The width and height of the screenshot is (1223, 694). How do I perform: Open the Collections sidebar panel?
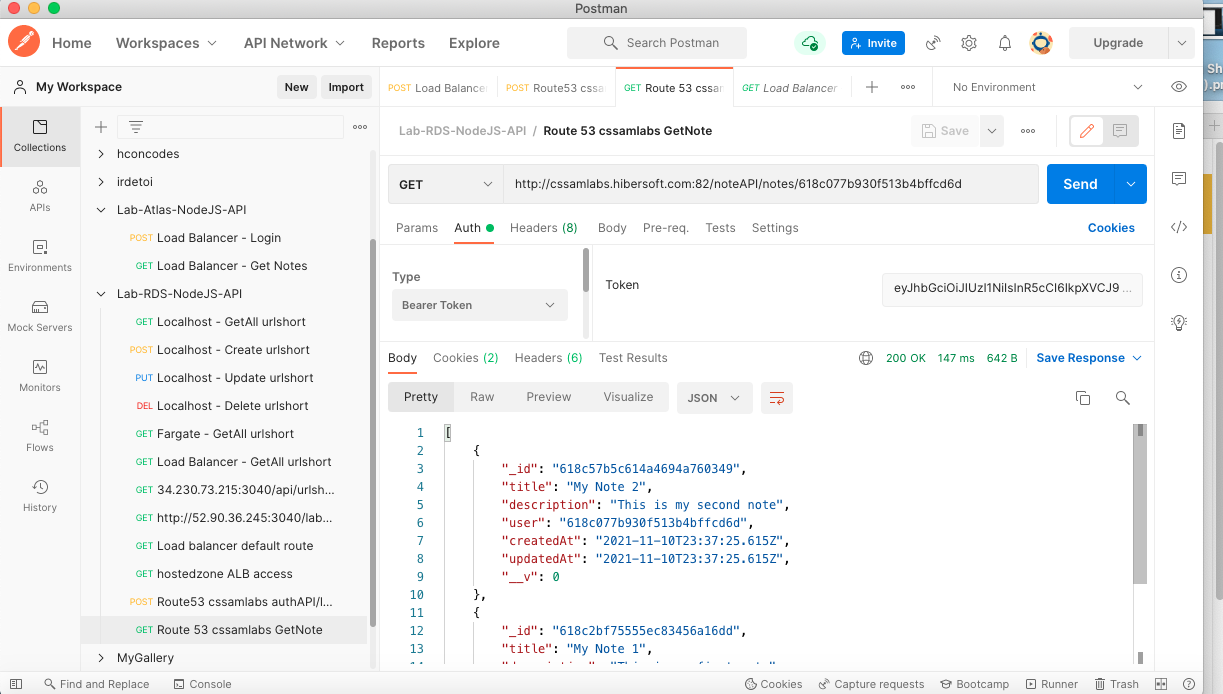click(40, 136)
